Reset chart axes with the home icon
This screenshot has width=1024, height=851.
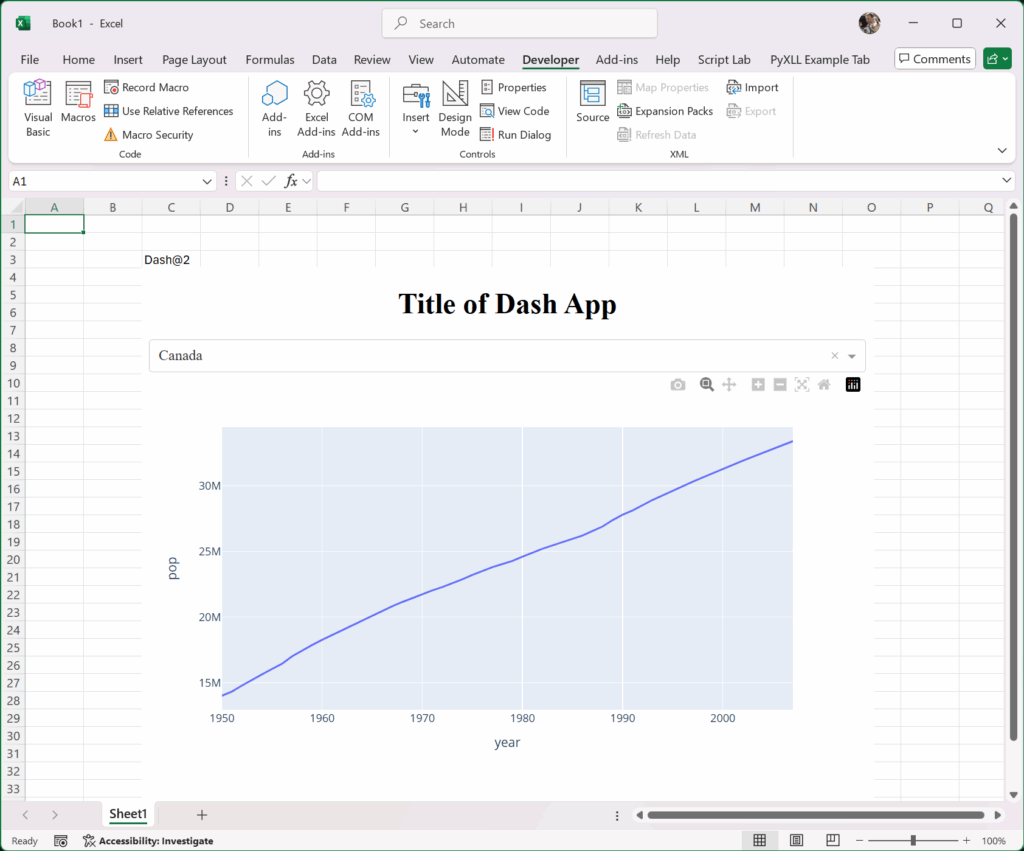[824, 385]
